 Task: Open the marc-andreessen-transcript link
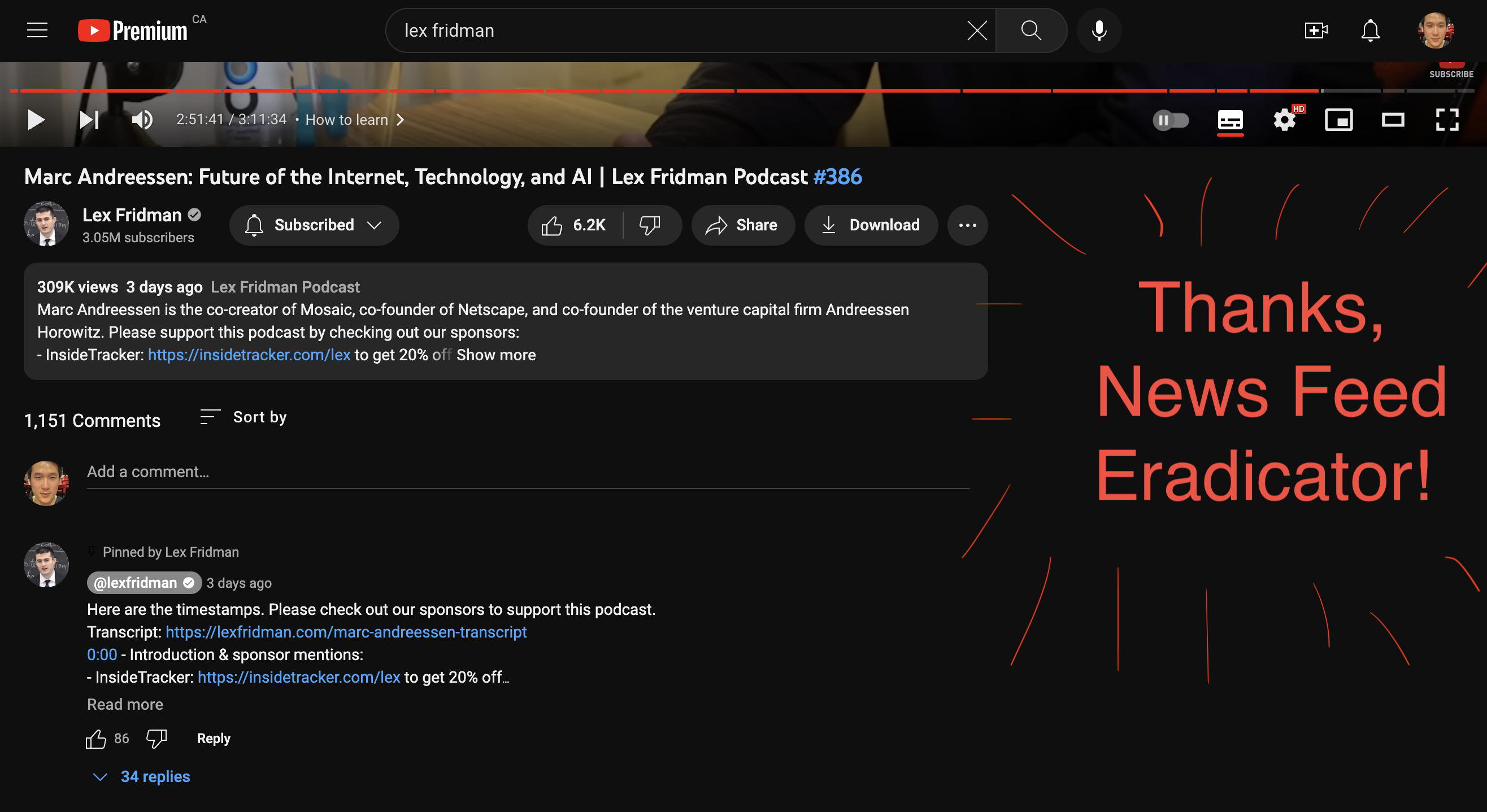point(346,632)
